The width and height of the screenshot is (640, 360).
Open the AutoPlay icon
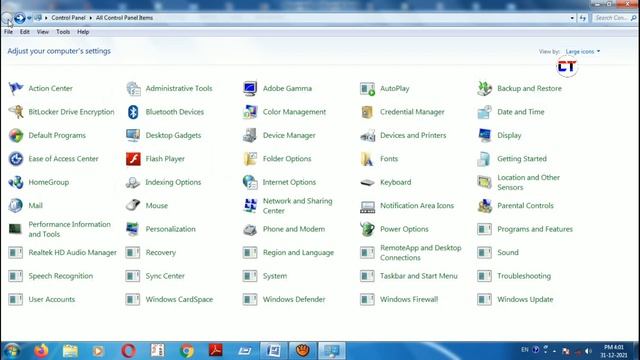coord(367,88)
